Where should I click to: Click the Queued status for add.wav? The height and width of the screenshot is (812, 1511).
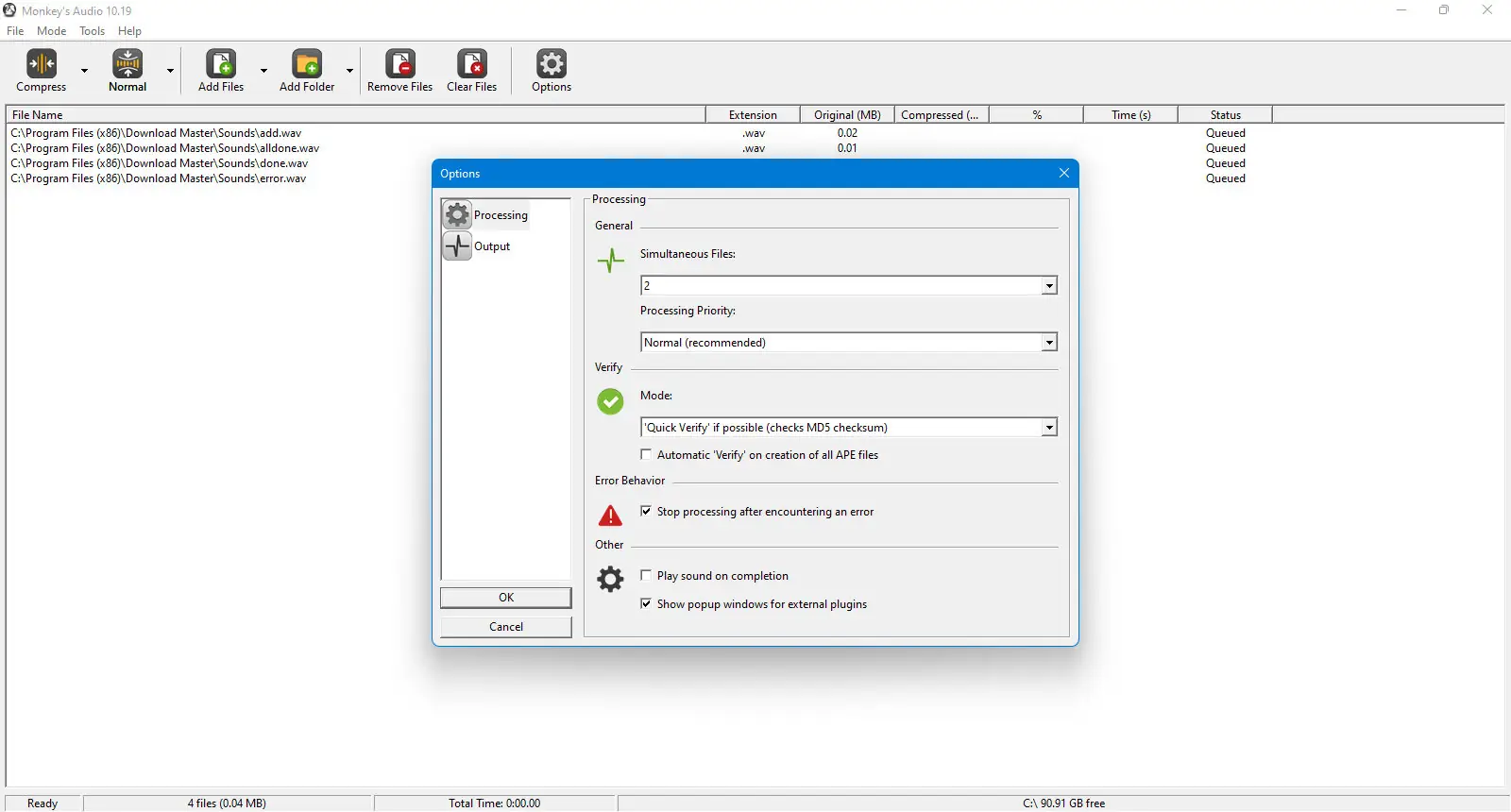coord(1226,133)
